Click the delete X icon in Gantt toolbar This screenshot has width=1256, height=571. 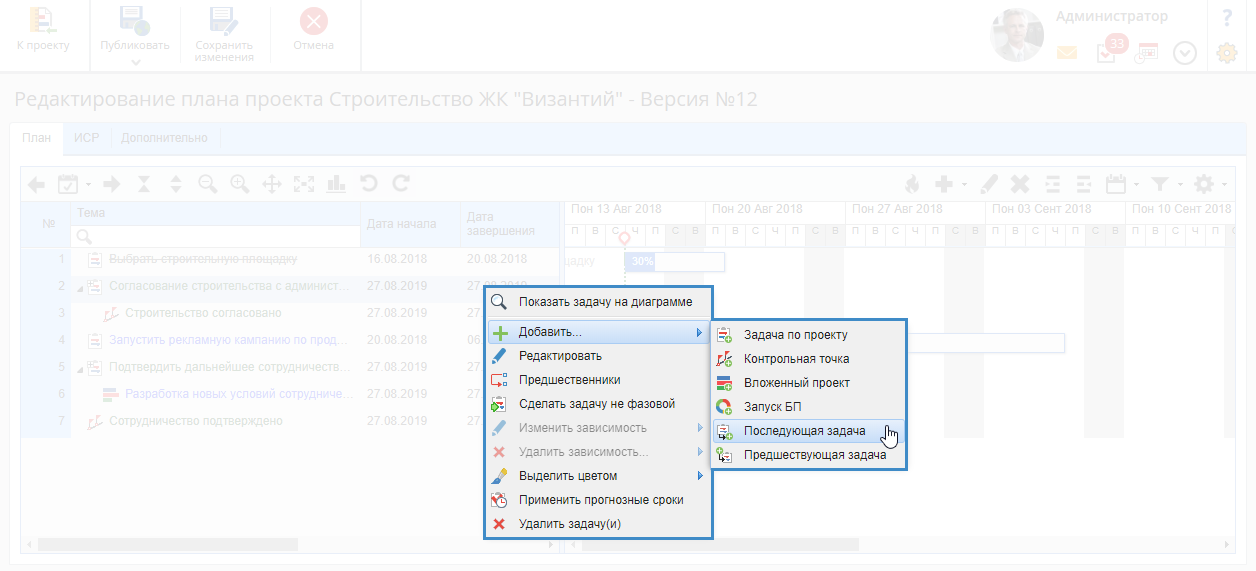(x=1019, y=184)
